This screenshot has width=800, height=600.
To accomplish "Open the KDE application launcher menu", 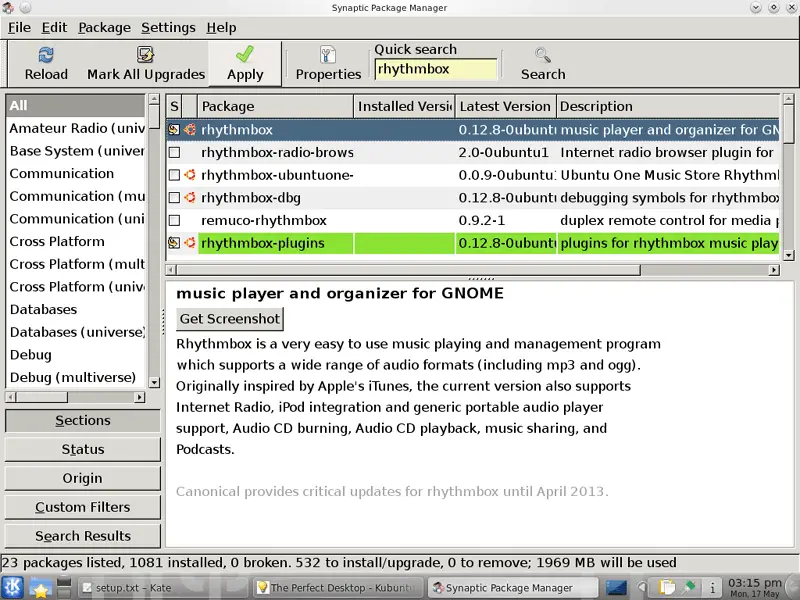I will [12, 587].
